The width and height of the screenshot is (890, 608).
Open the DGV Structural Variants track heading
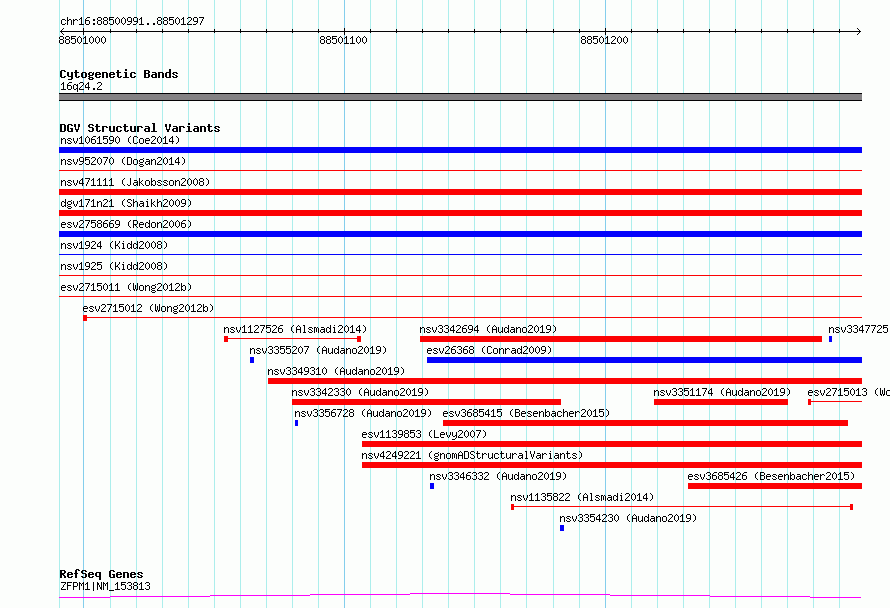(140, 128)
